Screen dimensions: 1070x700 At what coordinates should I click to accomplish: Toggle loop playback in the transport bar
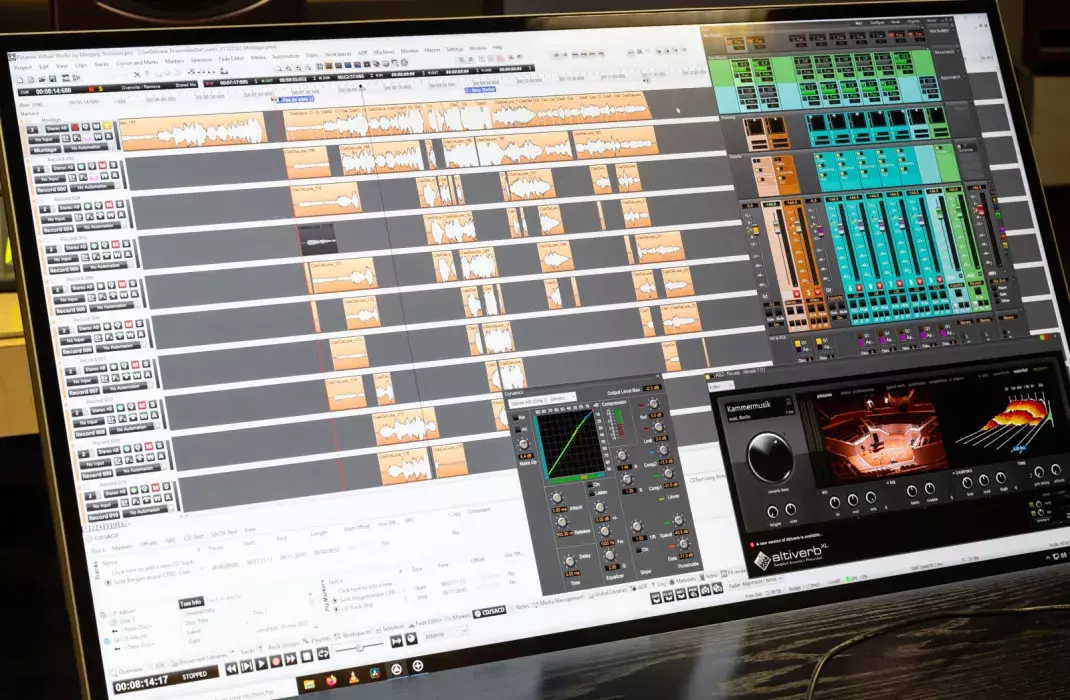(x=323, y=654)
